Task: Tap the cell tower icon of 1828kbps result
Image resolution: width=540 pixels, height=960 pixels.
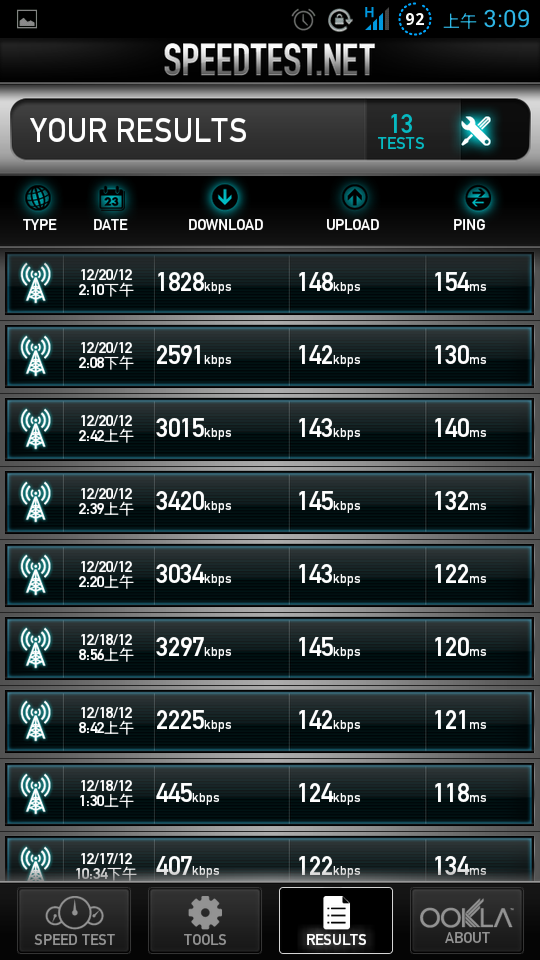Action: pos(36,283)
